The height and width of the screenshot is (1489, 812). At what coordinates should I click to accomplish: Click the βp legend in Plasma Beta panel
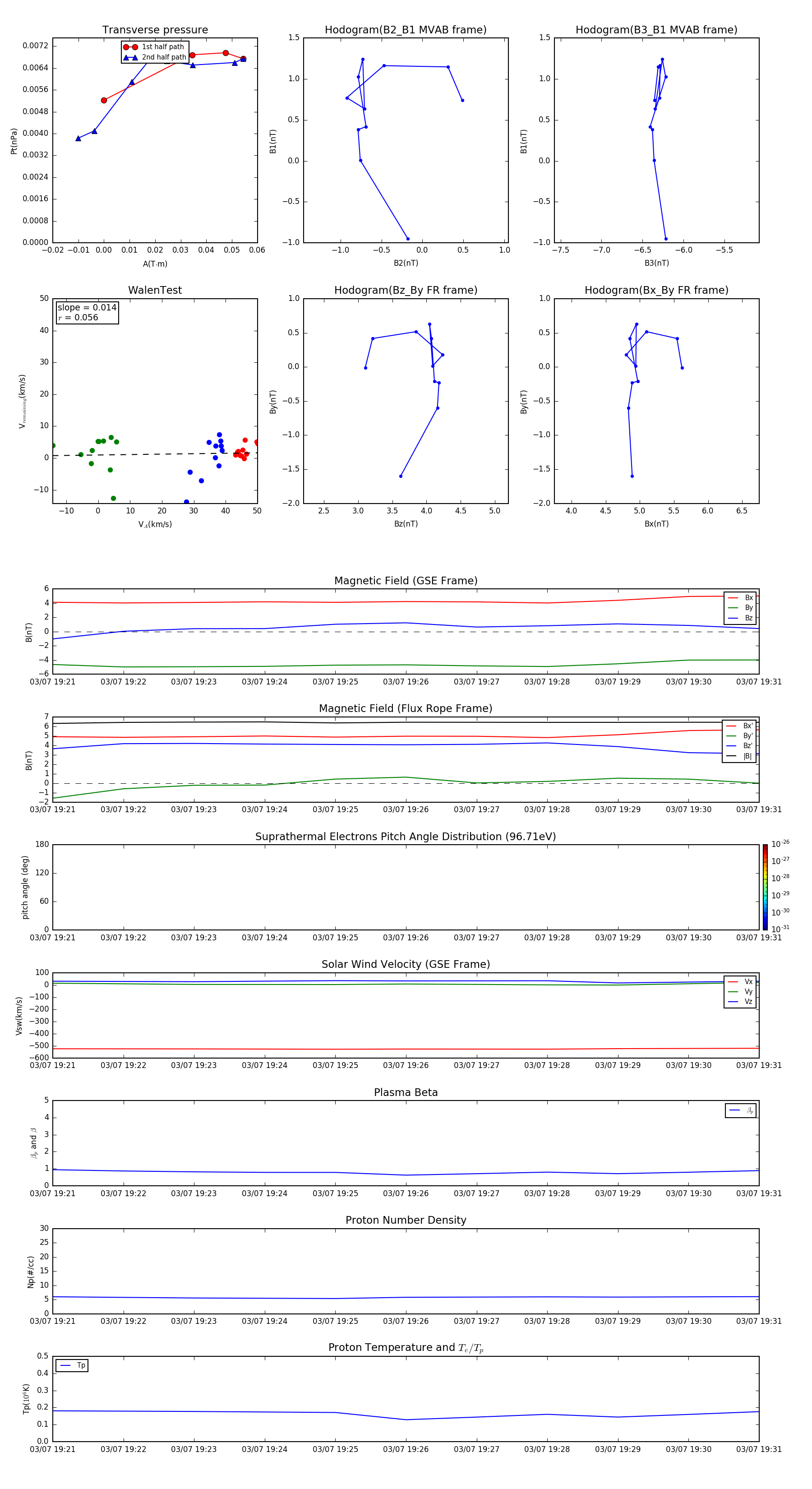pyautogui.click(x=741, y=1110)
